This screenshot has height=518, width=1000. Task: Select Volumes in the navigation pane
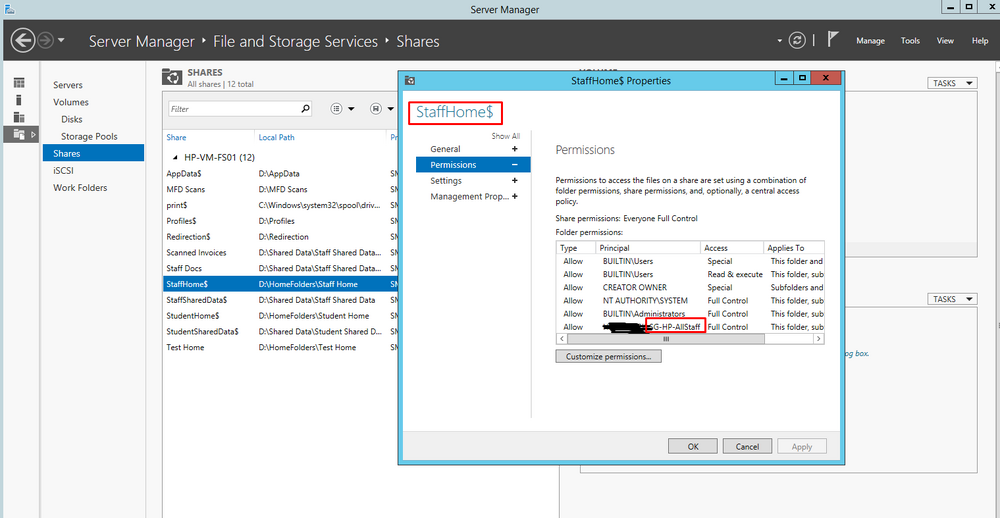(x=71, y=103)
